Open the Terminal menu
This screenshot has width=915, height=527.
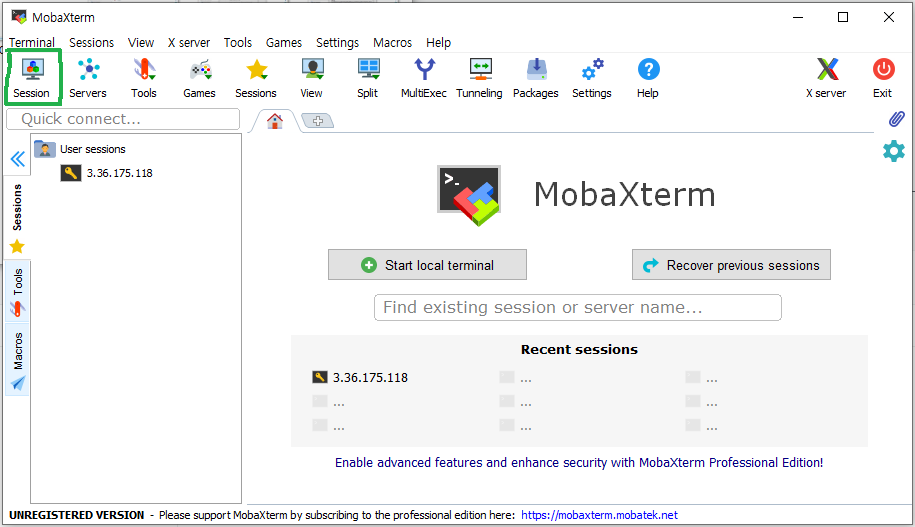coord(32,43)
